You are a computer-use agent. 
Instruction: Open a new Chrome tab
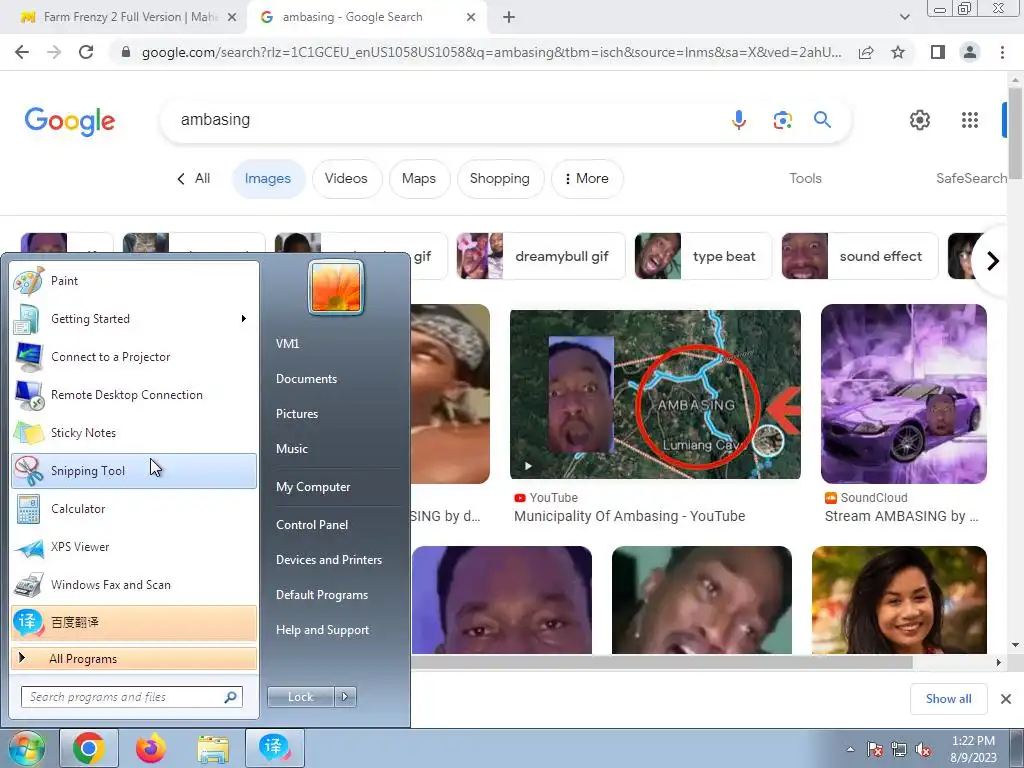click(x=509, y=18)
